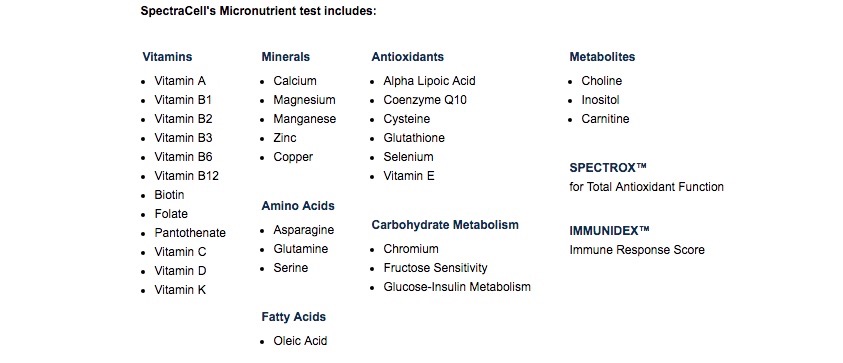Open the Metabolites heading
This screenshot has width=843, height=363.
point(602,56)
